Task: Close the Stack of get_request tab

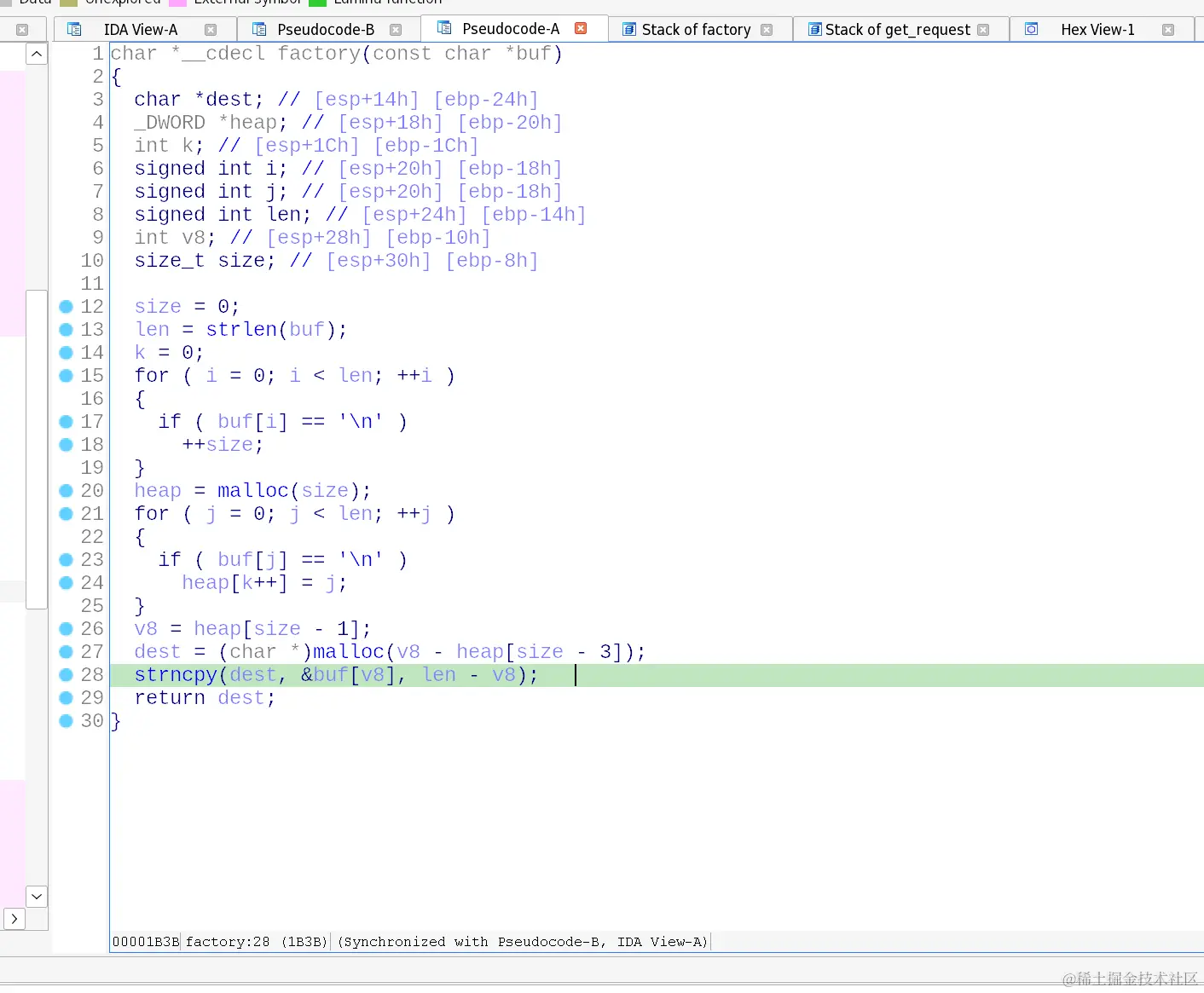Action: (x=983, y=30)
